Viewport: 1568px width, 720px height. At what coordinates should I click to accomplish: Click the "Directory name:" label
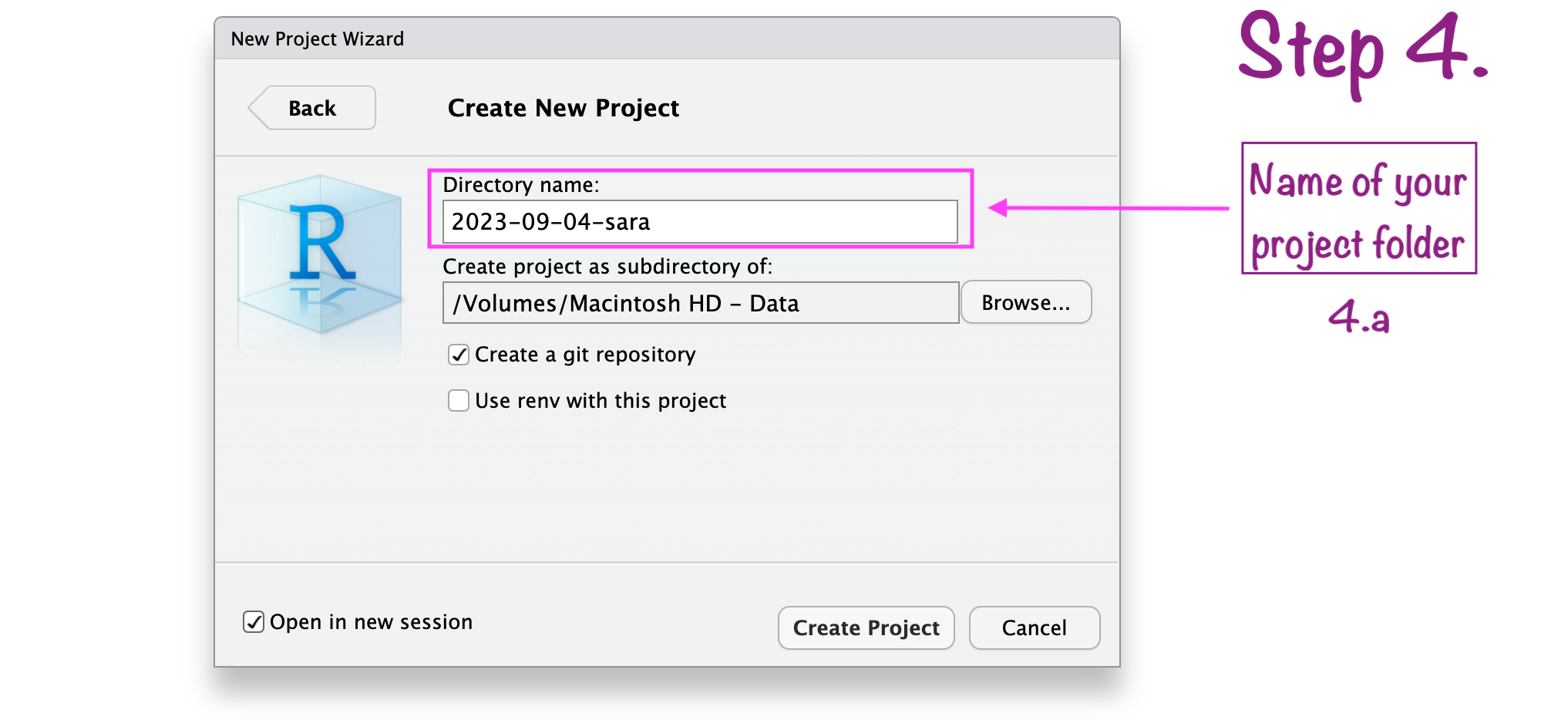click(520, 185)
